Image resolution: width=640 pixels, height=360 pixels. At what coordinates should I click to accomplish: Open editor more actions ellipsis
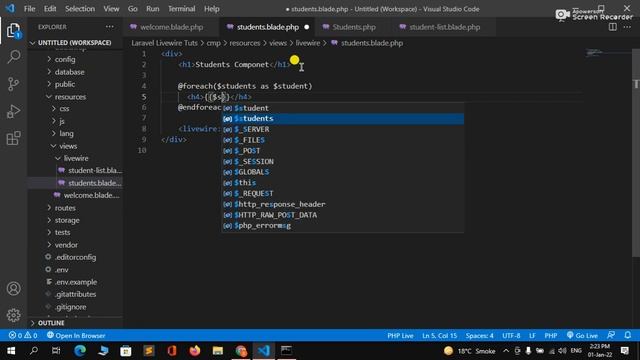click(x=627, y=27)
